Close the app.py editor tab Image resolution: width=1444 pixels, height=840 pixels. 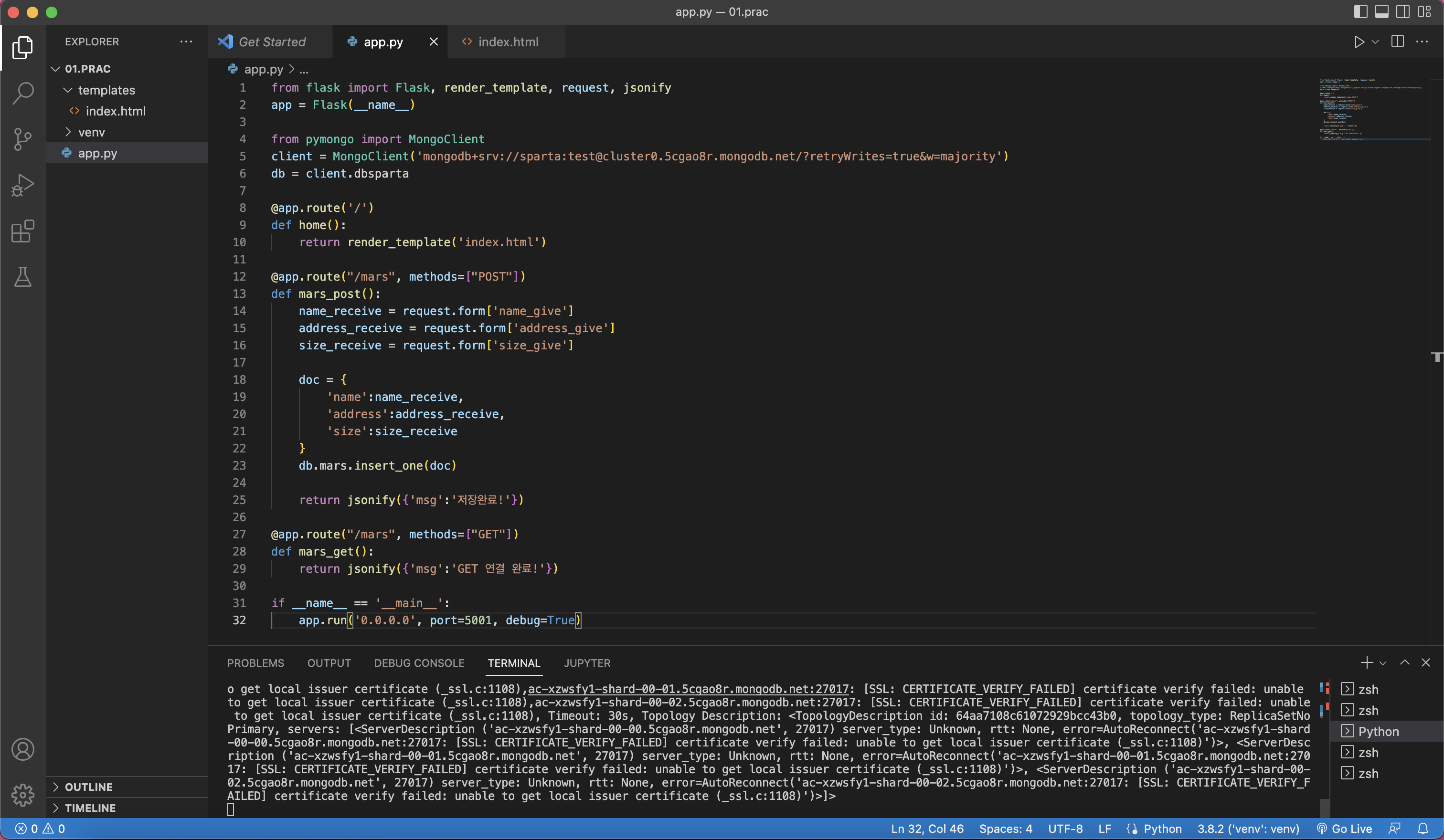(x=434, y=42)
